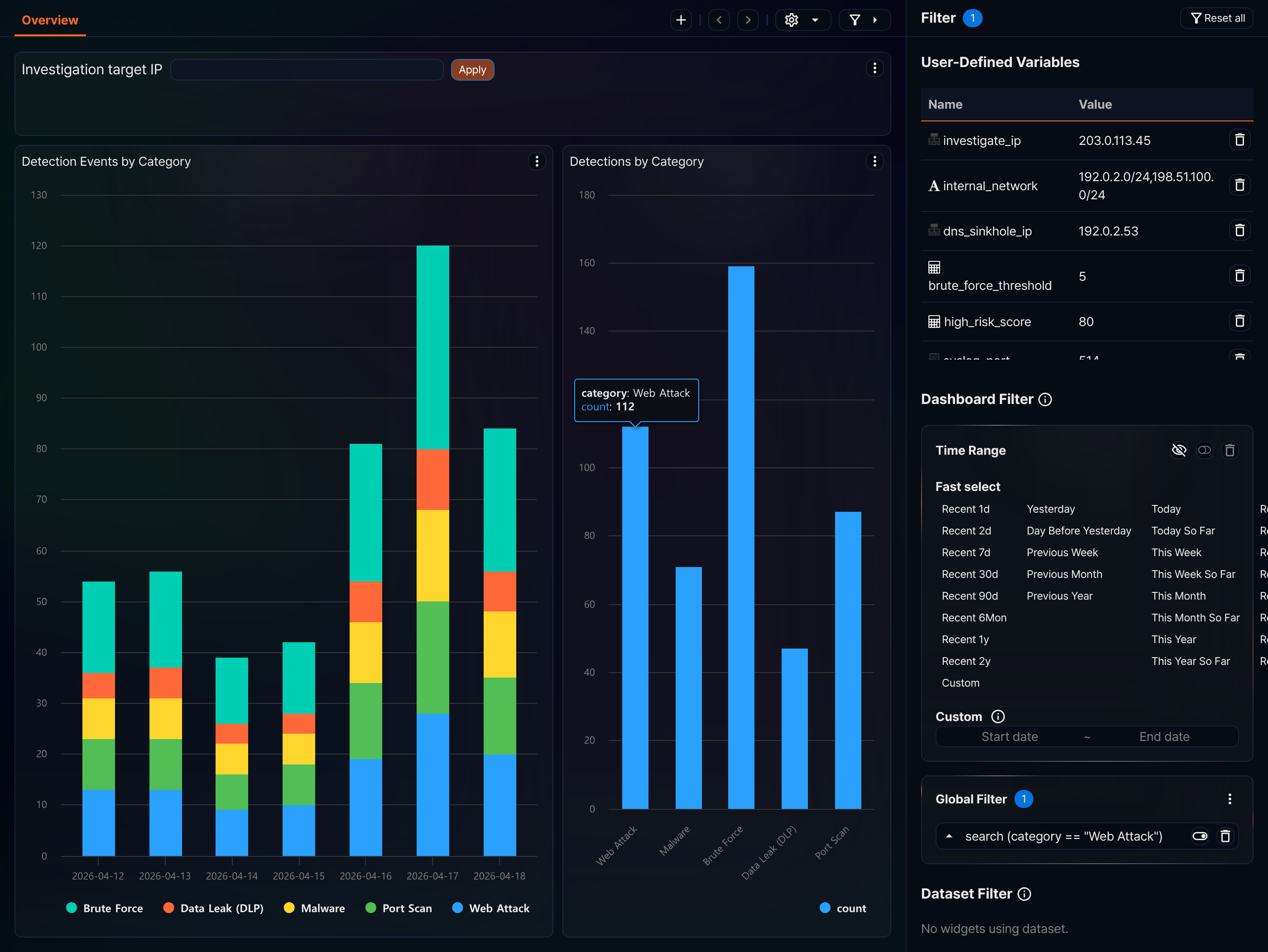Screen dimensions: 1268x952
Task: Click the Malware legend color swatch
Action: click(x=289, y=908)
